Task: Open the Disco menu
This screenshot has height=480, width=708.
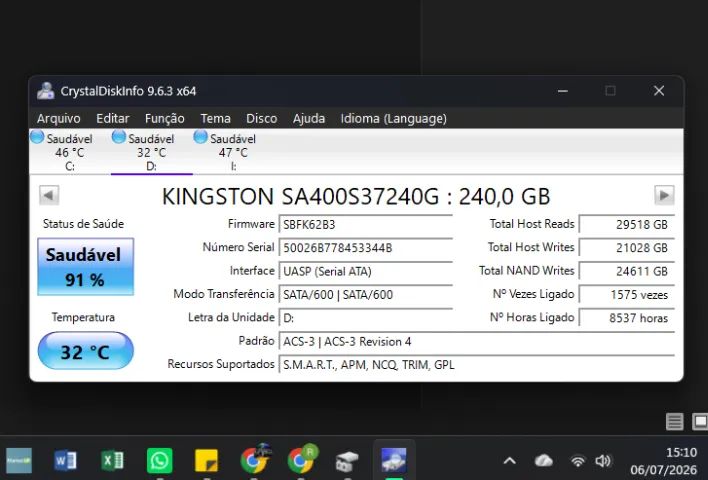Action: [x=261, y=119]
